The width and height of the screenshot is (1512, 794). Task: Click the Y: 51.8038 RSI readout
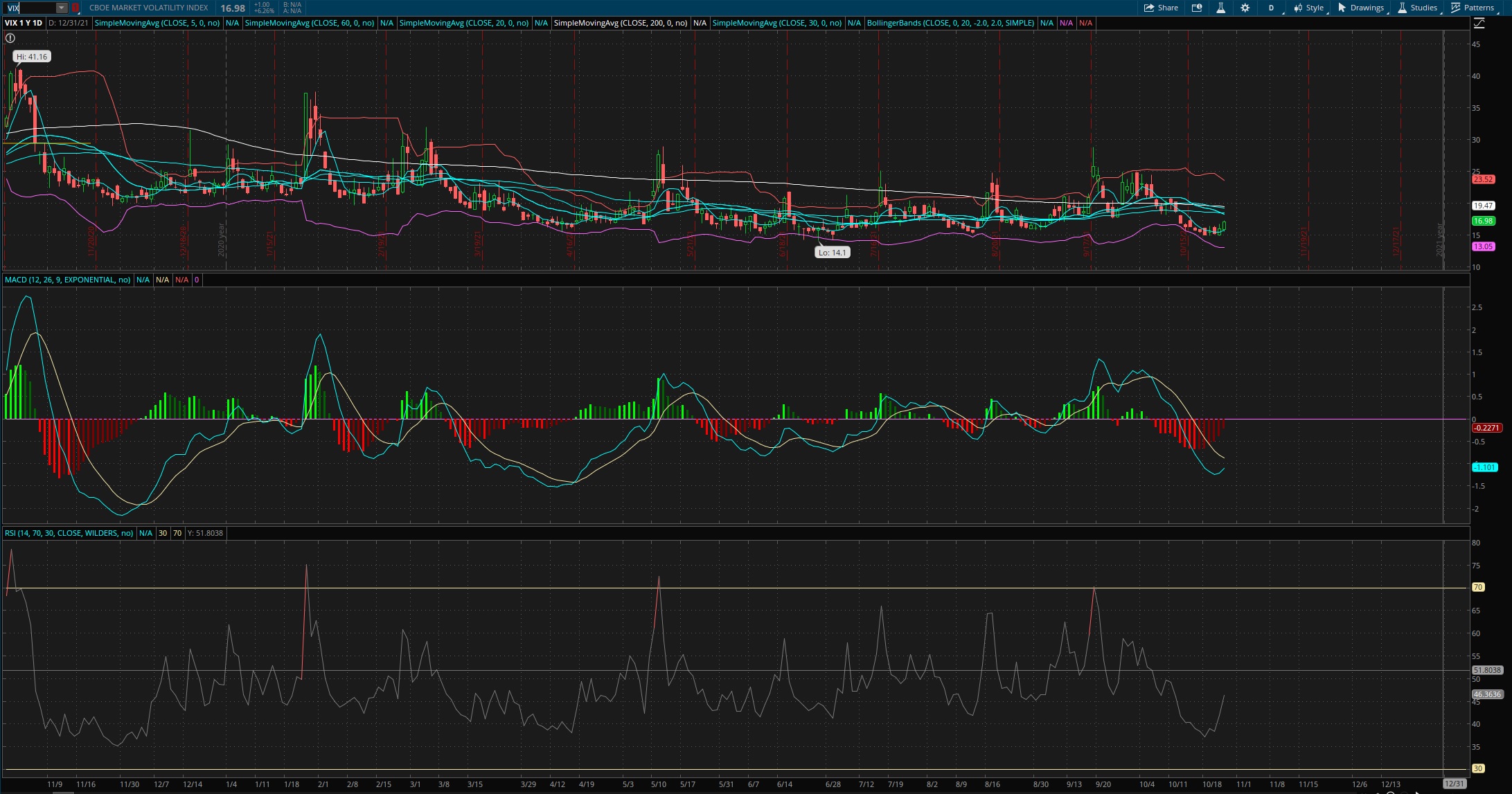pyautogui.click(x=205, y=533)
